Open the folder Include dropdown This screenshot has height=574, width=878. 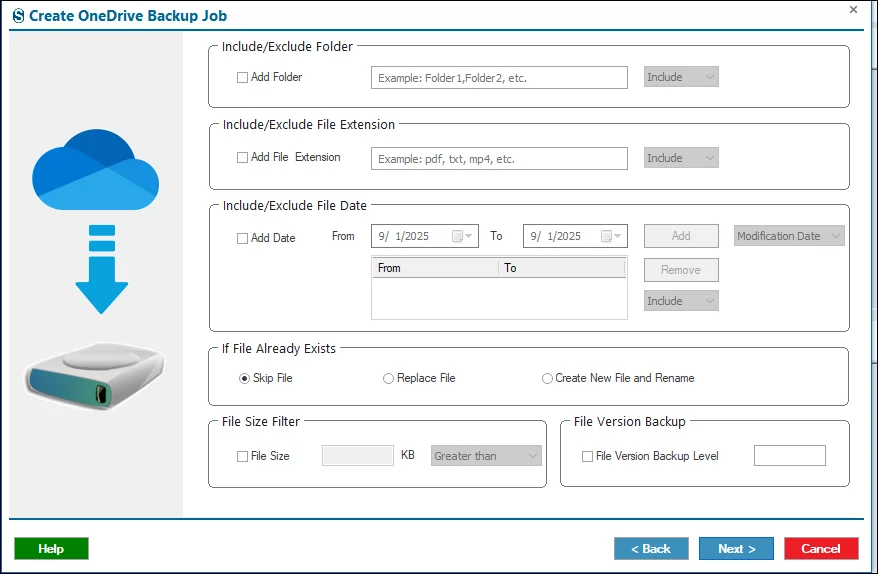click(x=681, y=77)
